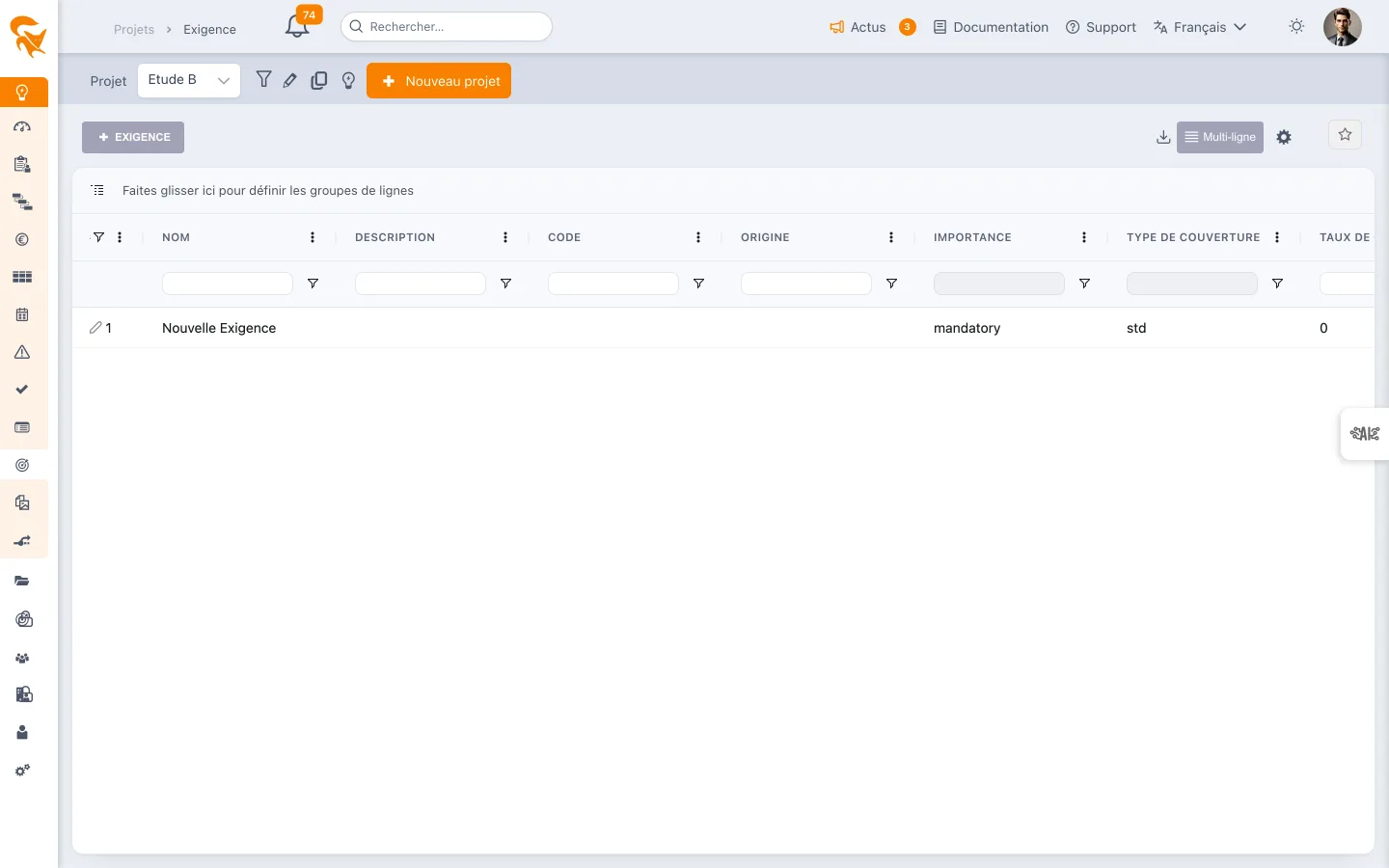Viewport: 1389px width, 868px height.
Task: Open the checkmark icon in sidebar
Action: (x=22, y=390)
